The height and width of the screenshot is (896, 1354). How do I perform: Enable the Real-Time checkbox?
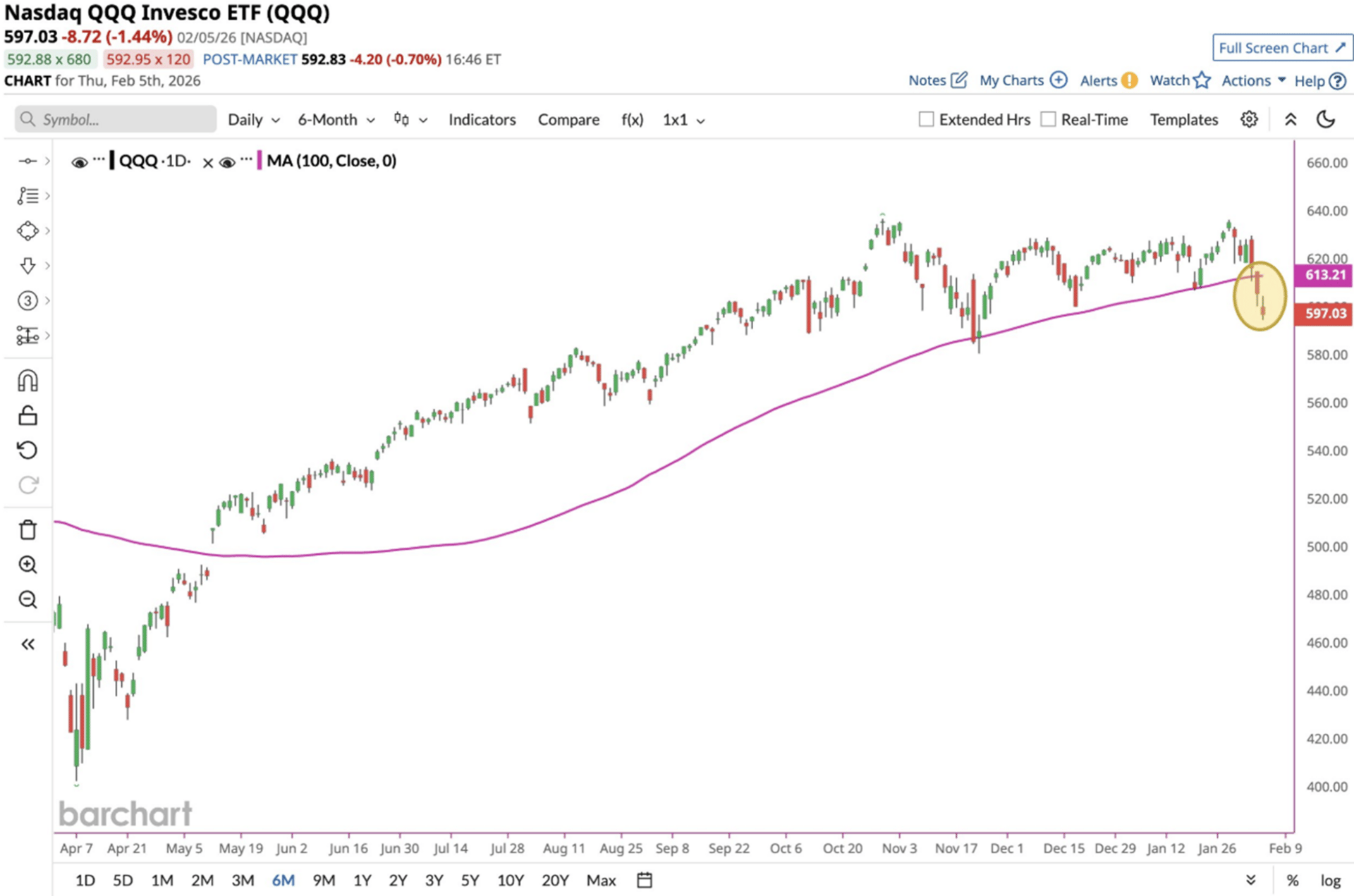(x=1049, y=119)
